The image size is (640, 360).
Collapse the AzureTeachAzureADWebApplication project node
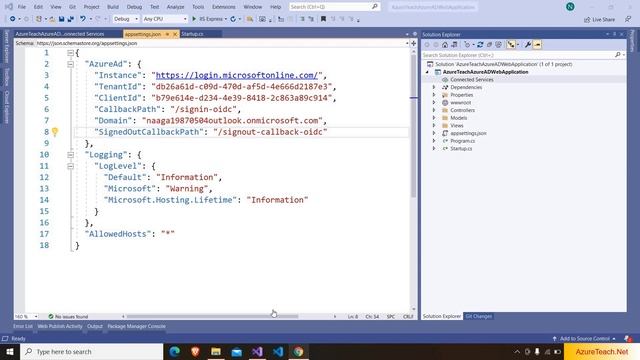[x=427, y=72]
